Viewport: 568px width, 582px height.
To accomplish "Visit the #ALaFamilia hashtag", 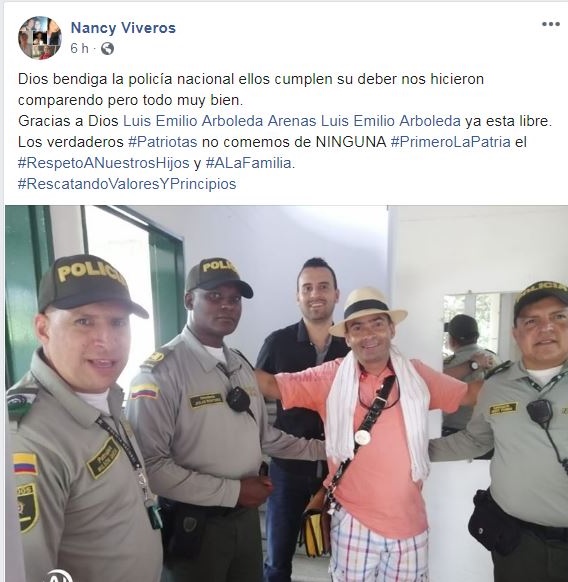I will 249,163.
